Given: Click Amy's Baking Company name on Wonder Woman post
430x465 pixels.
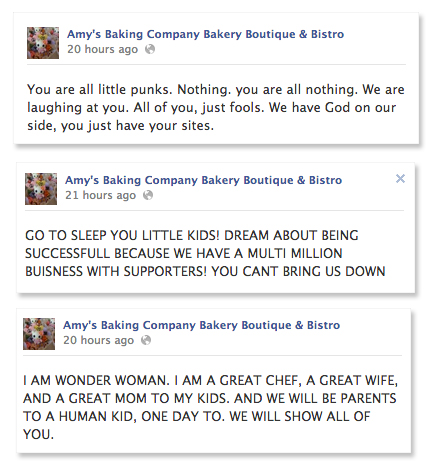Looking at the screenshot, I should (201, 325).
